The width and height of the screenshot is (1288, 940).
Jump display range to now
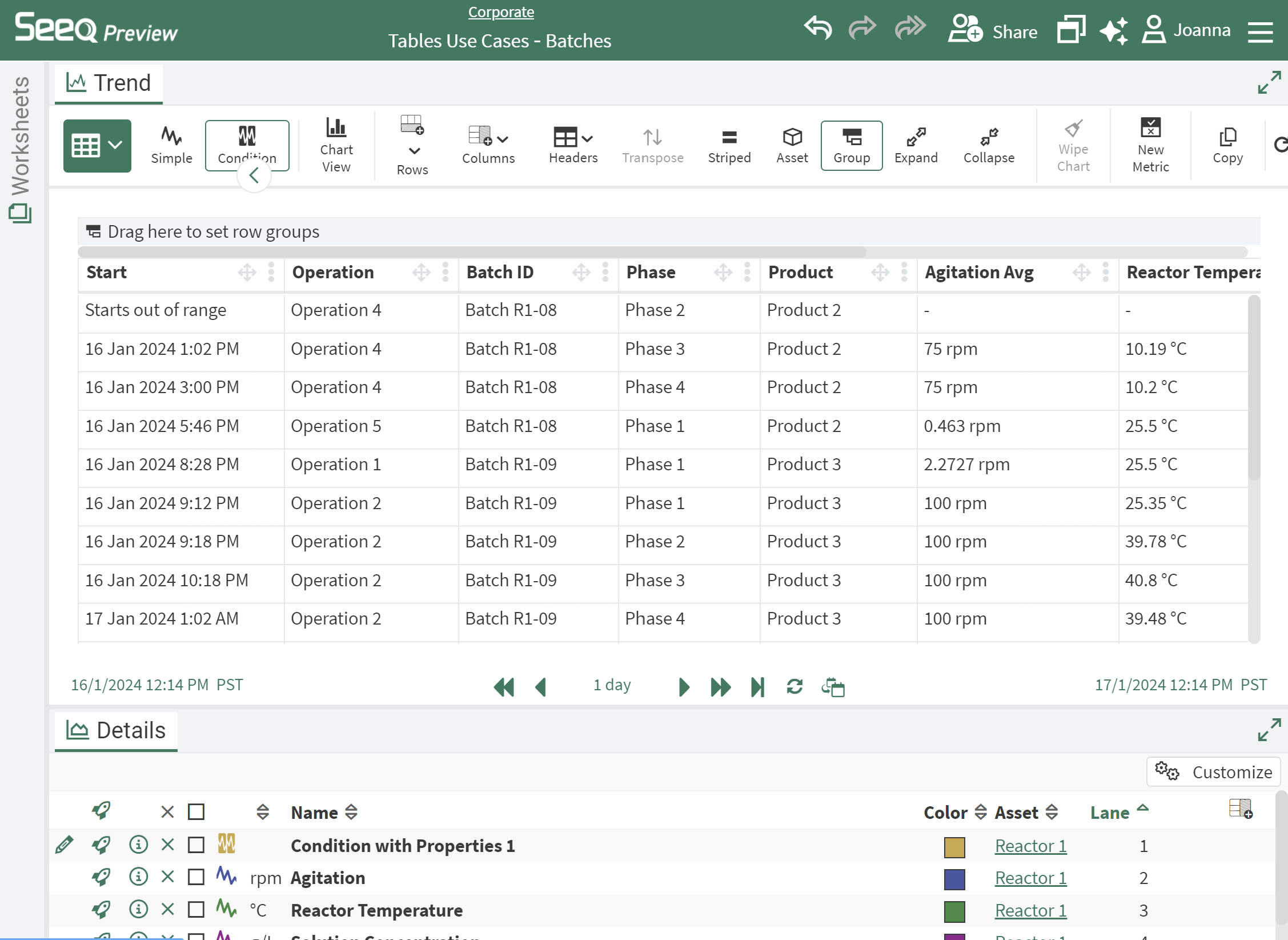pyautogui.click(x=757, y=687)
